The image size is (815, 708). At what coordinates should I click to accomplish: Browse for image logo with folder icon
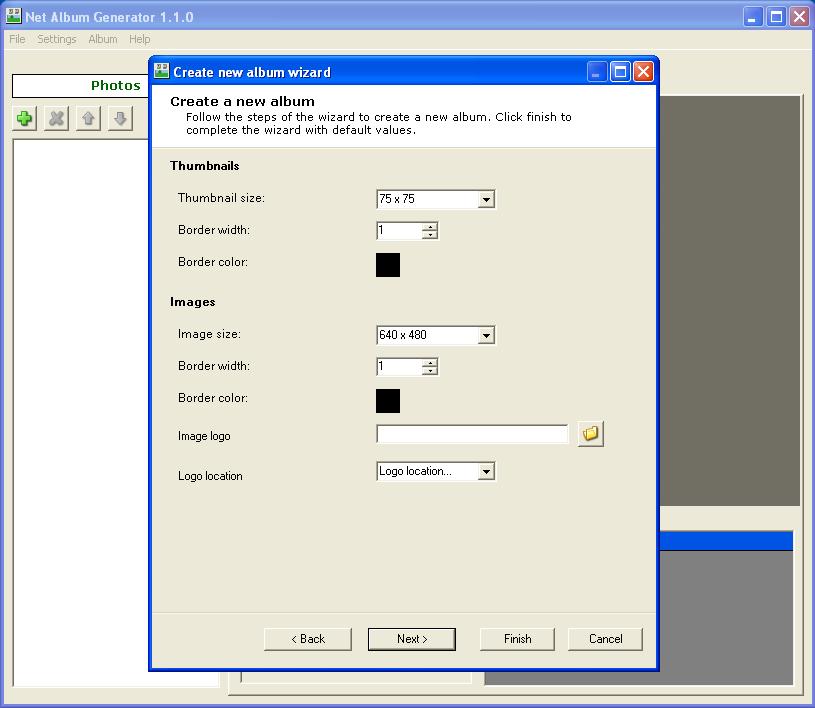(x=590, y=434)
